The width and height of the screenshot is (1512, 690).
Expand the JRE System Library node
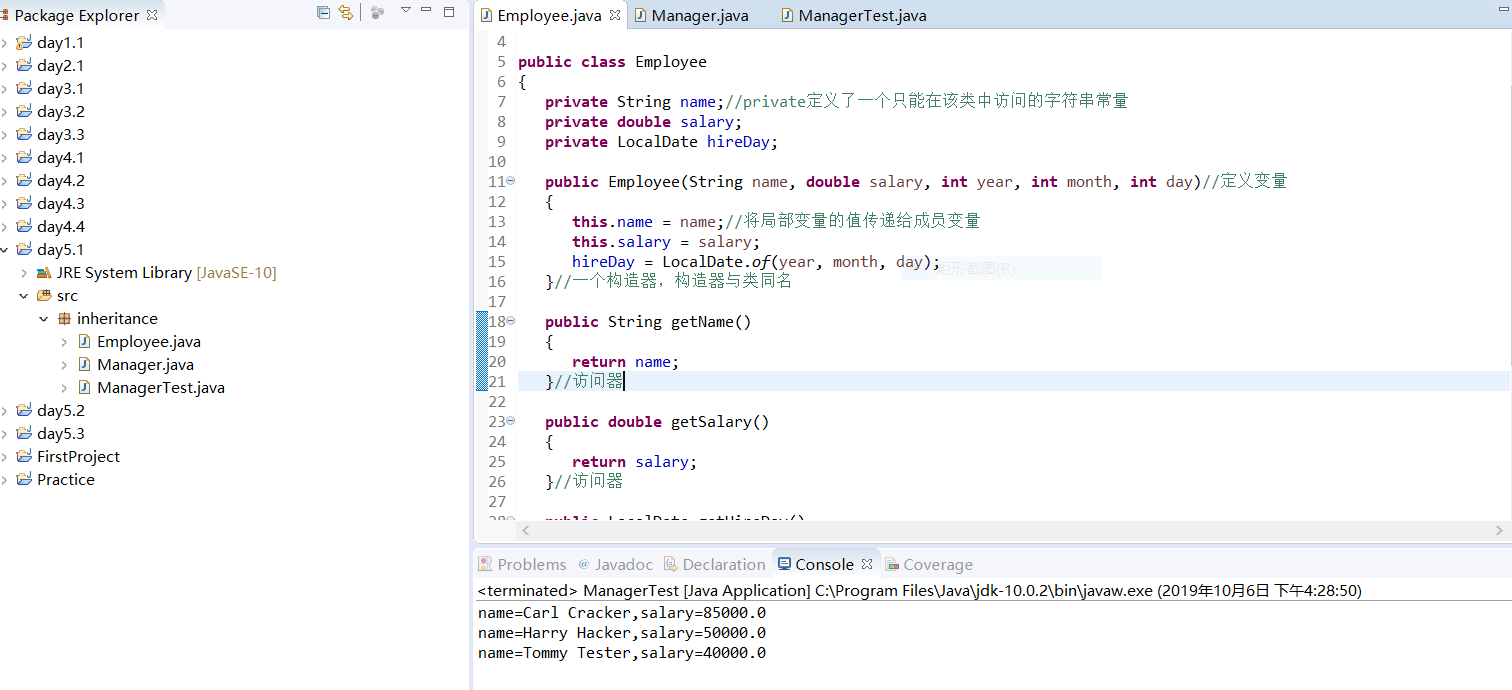coord(24,273)
